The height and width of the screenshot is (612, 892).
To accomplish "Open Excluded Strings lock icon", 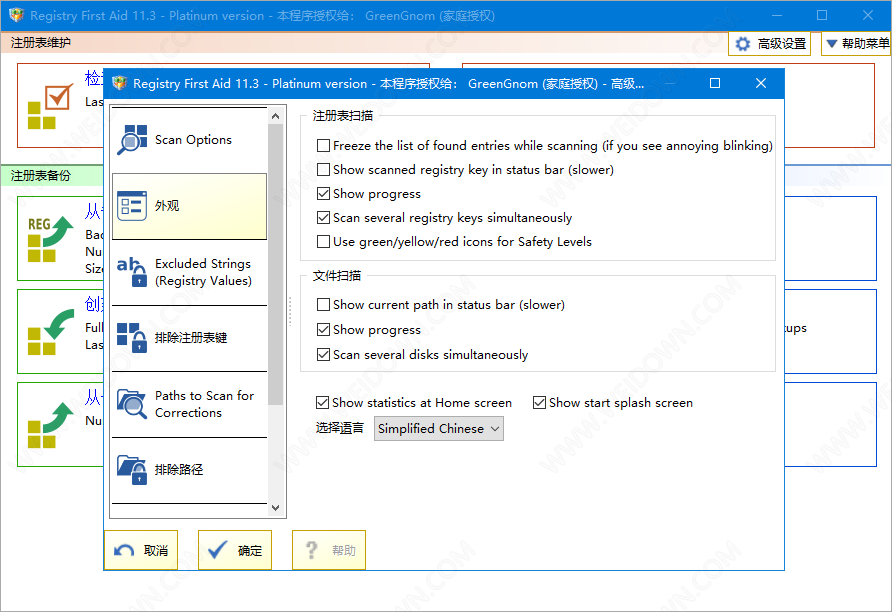I will pos(132,272).
